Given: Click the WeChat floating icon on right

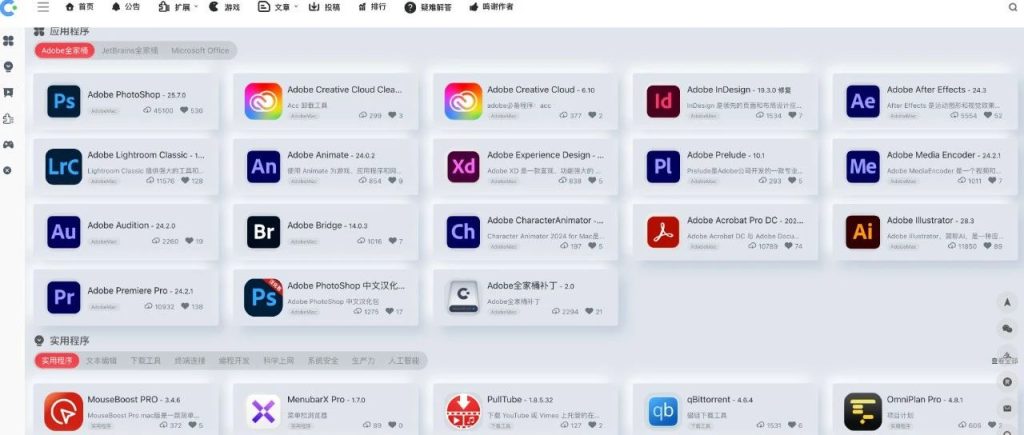Looking at the screenshot, I should 1007,328.
